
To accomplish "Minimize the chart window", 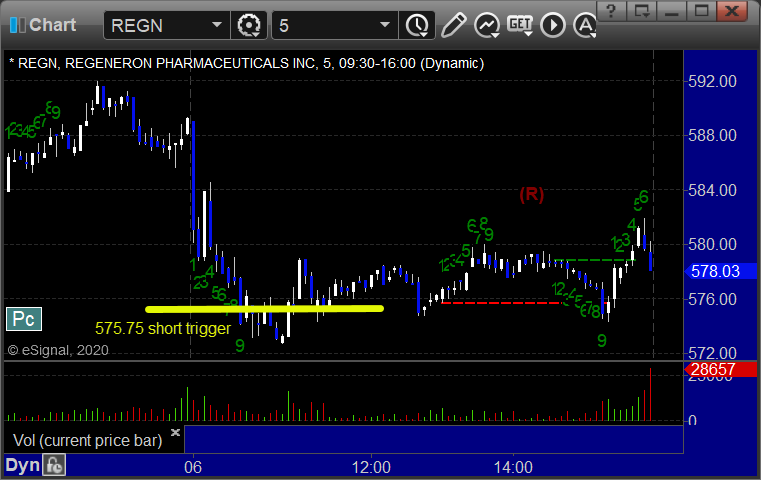I will (x=672, y=11).
